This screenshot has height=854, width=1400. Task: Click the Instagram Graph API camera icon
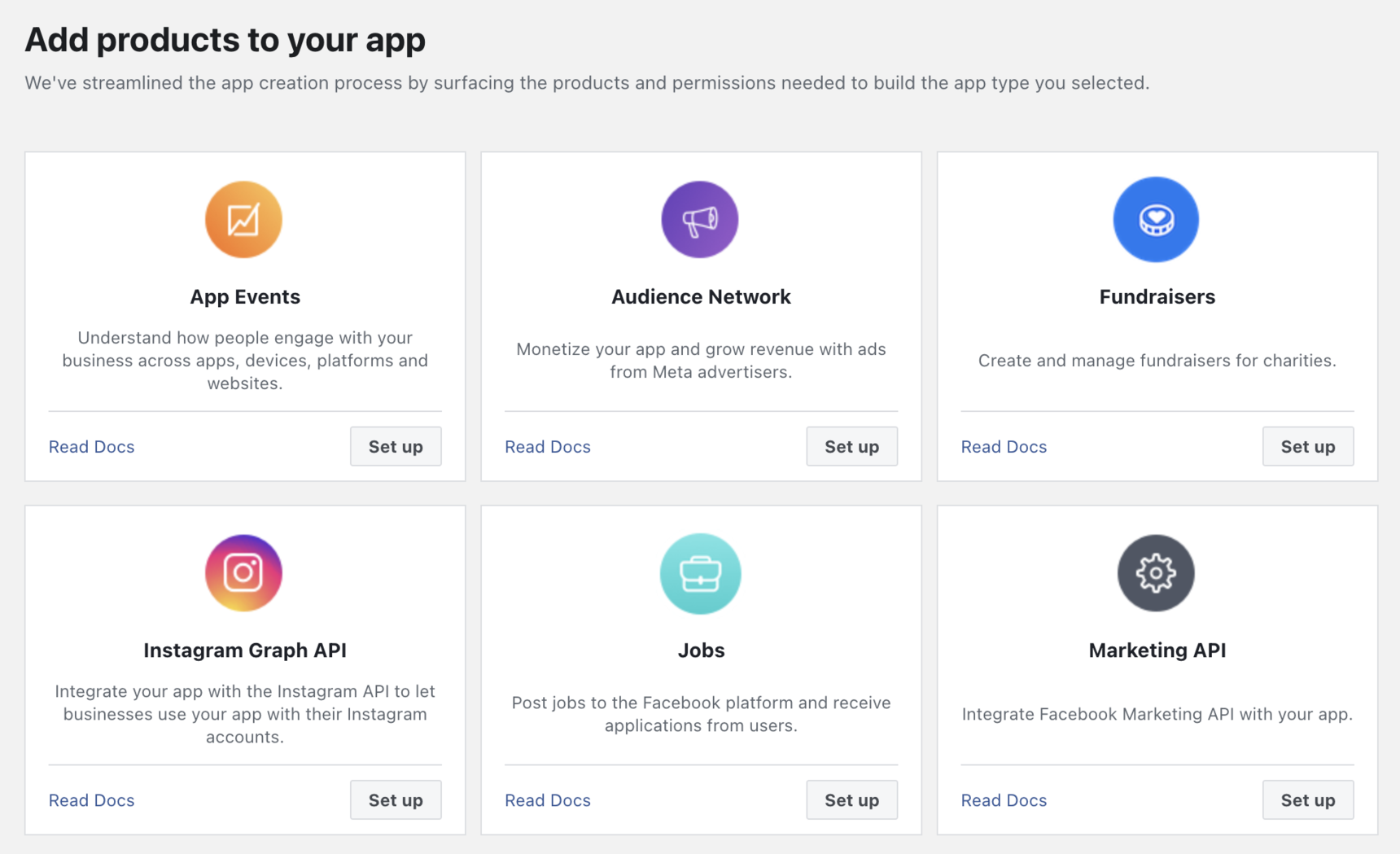pos(243,573)
